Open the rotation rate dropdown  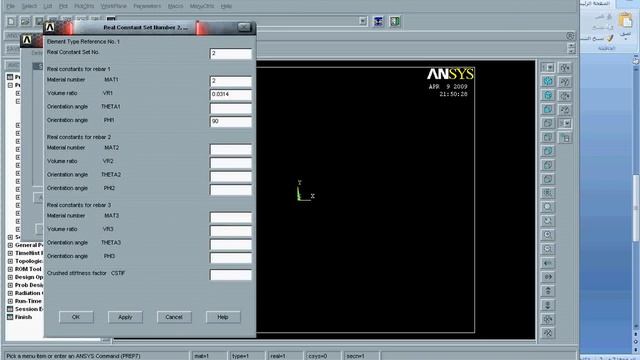click(565, 123)
